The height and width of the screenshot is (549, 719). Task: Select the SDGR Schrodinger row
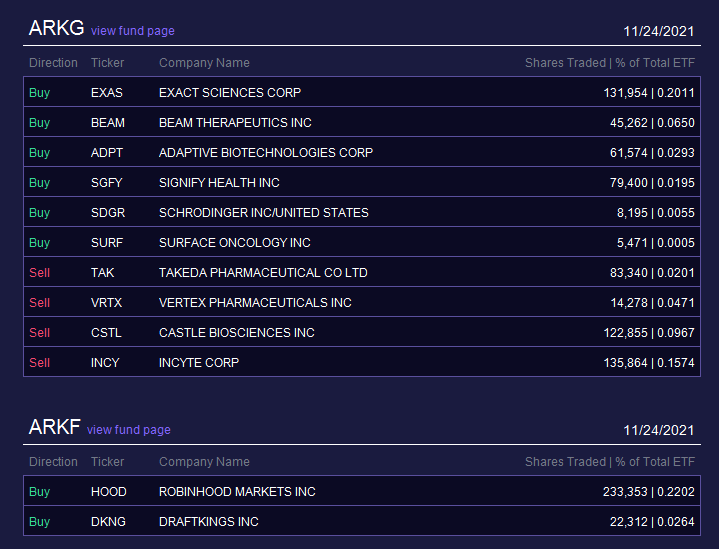pos(362,212)
